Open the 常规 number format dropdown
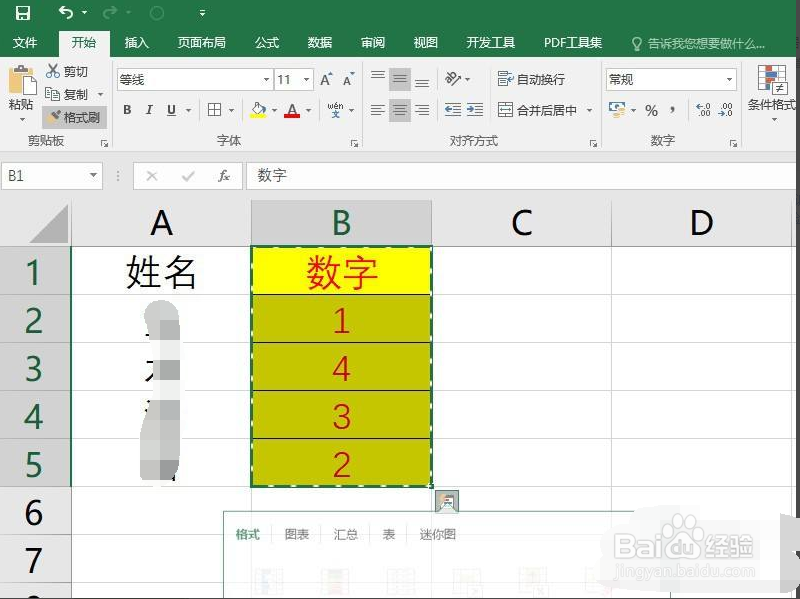 (729, 77)
